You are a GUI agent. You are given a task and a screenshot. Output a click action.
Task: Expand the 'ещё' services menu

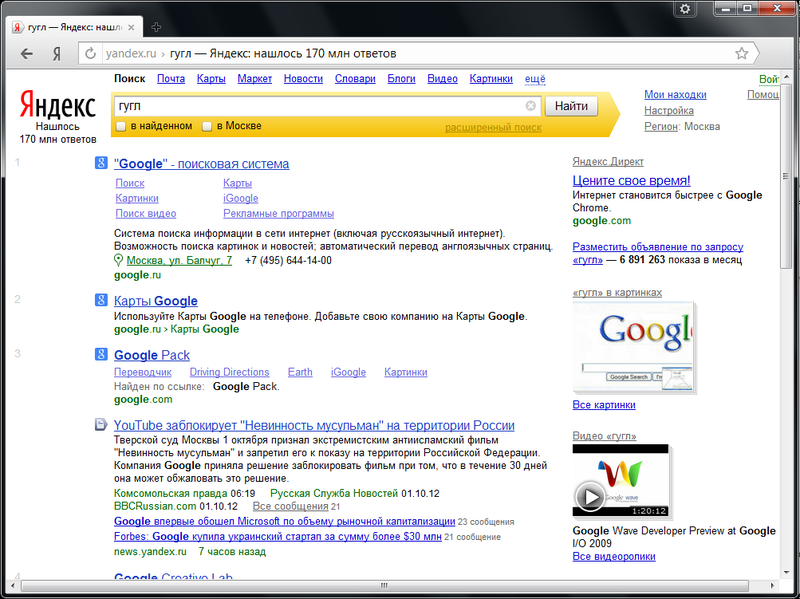pos(535,79)
